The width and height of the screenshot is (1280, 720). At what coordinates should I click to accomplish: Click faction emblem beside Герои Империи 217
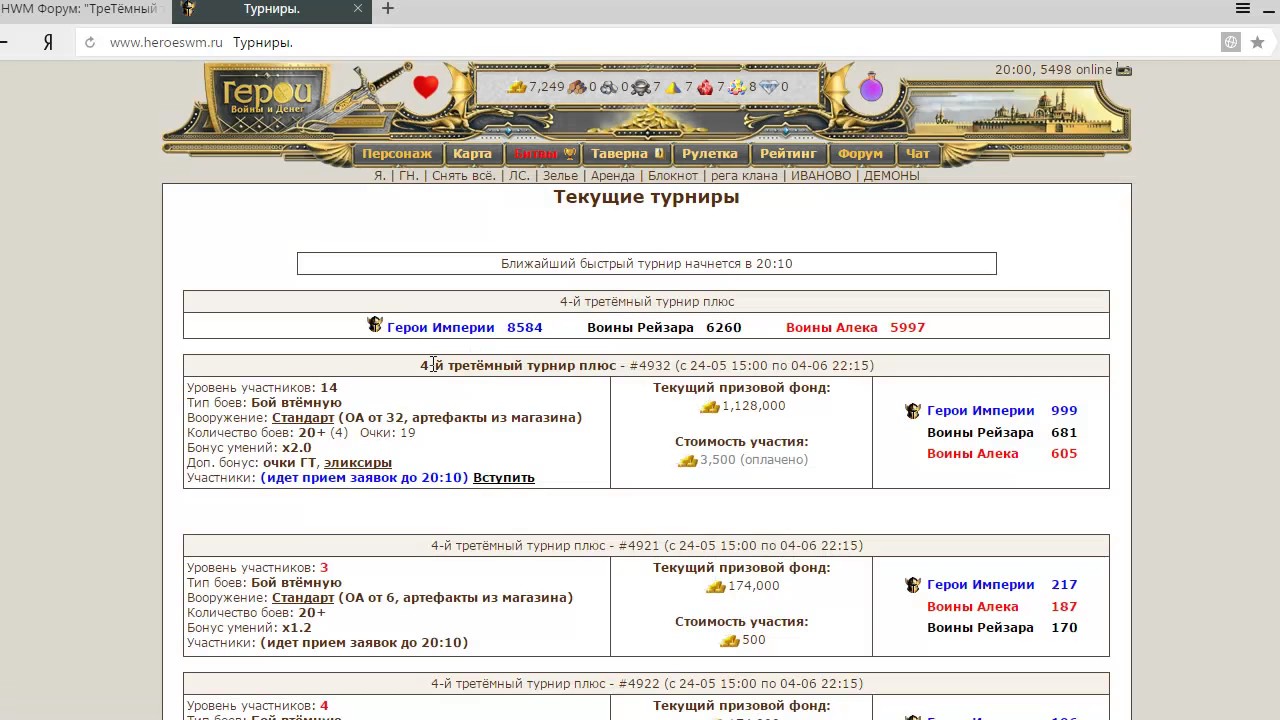(913, 585)
